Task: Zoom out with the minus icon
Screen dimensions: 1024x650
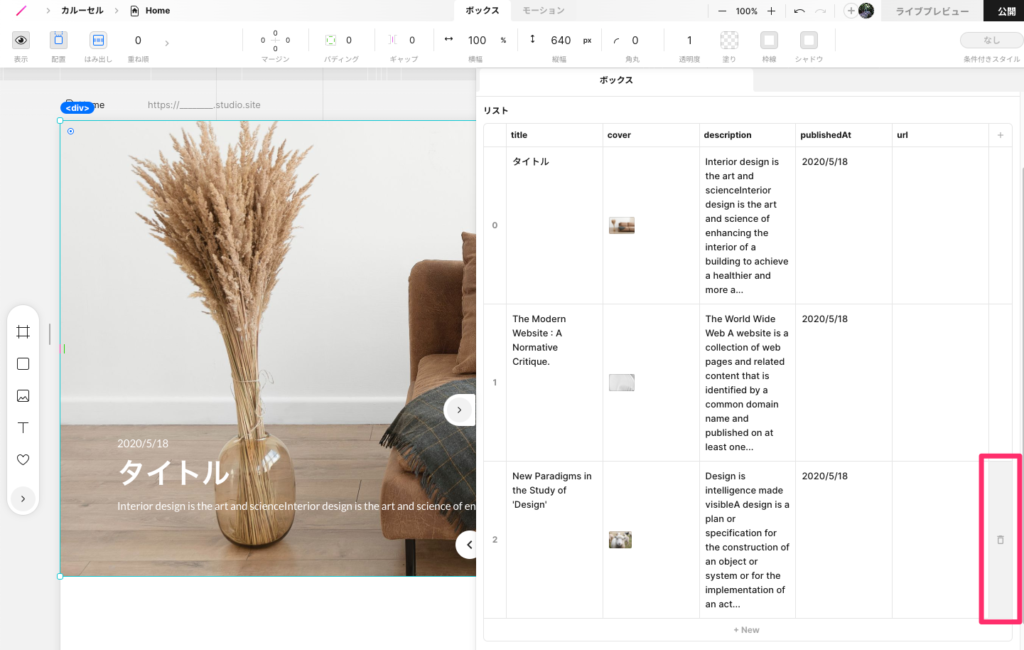Action: [x=722, y=11]
